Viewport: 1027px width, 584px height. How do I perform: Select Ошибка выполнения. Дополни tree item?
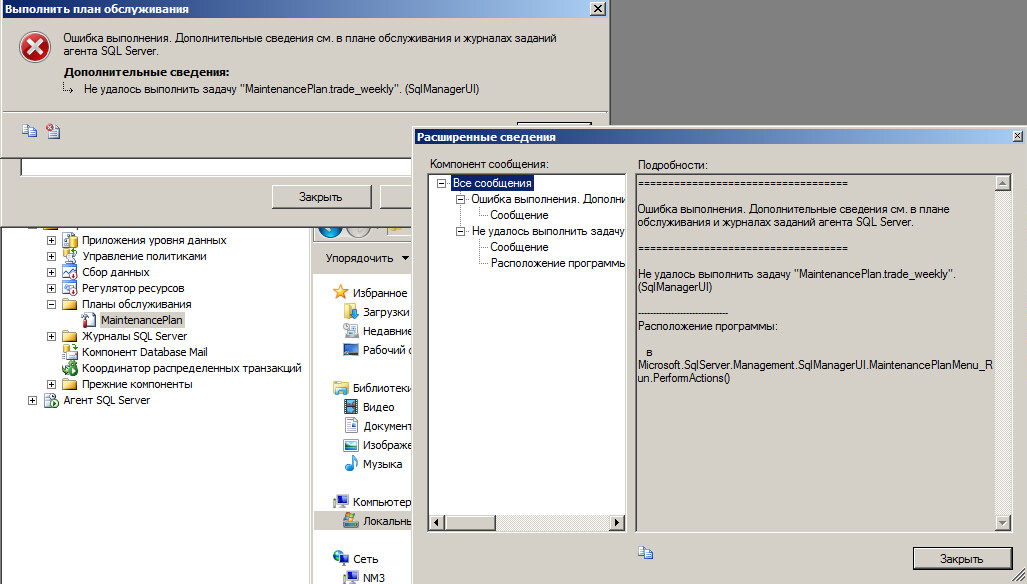click(x=548, y=199)
